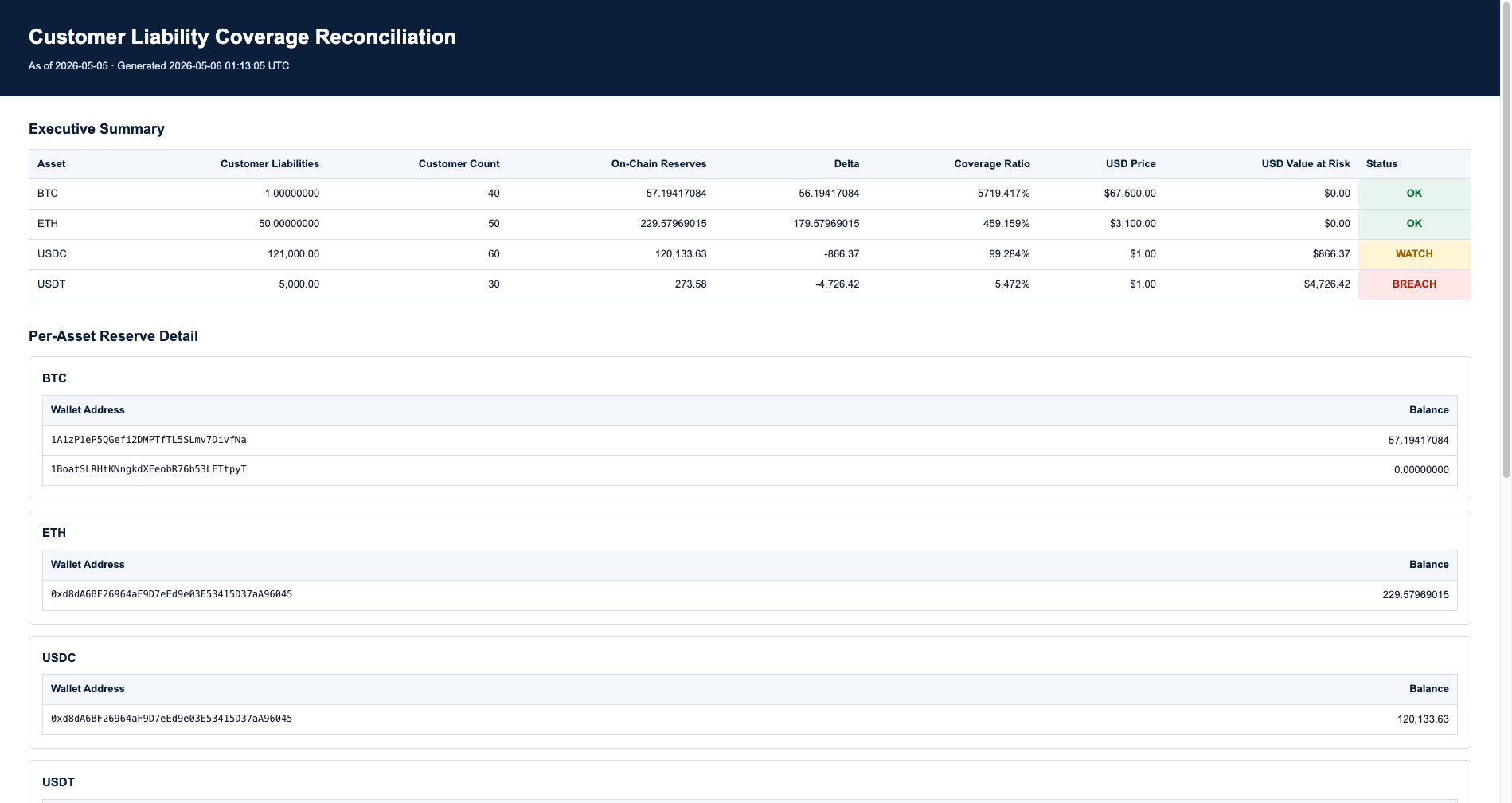Screen dimensions: 1512x803
Task: Click BTC wallet address 1BoatSLRHtKNngkdXEeobR76b53LETtpyT
Action: pos(149,469)
